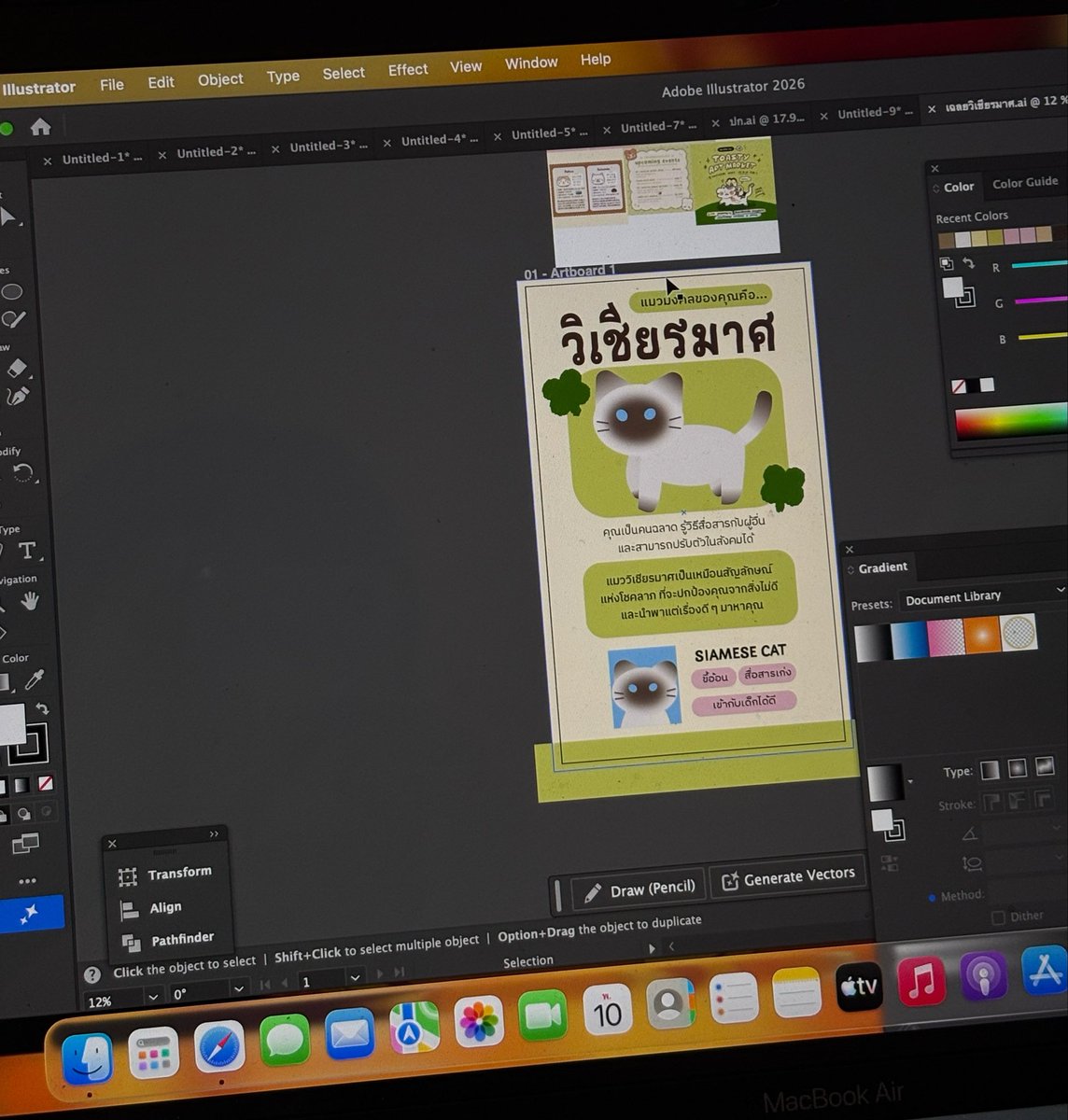1068x1120 pixels.
Task: Open the Edit Toolbar three-dots menu
Action: 27,880
